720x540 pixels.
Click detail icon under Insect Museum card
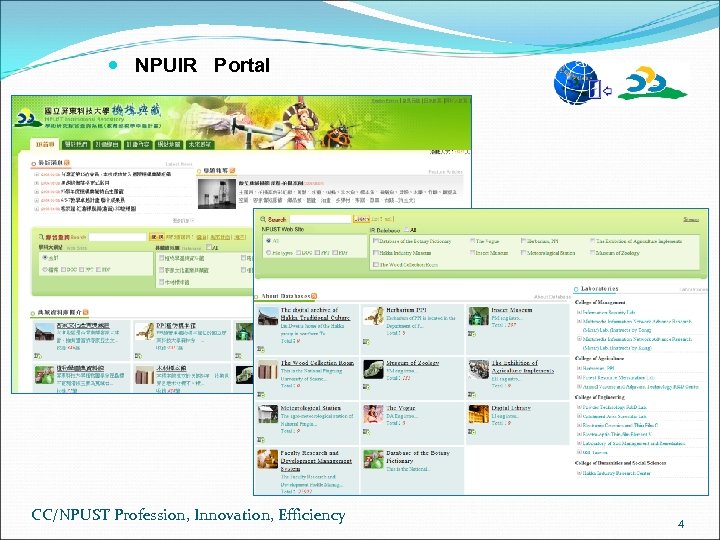coord(472,334)
